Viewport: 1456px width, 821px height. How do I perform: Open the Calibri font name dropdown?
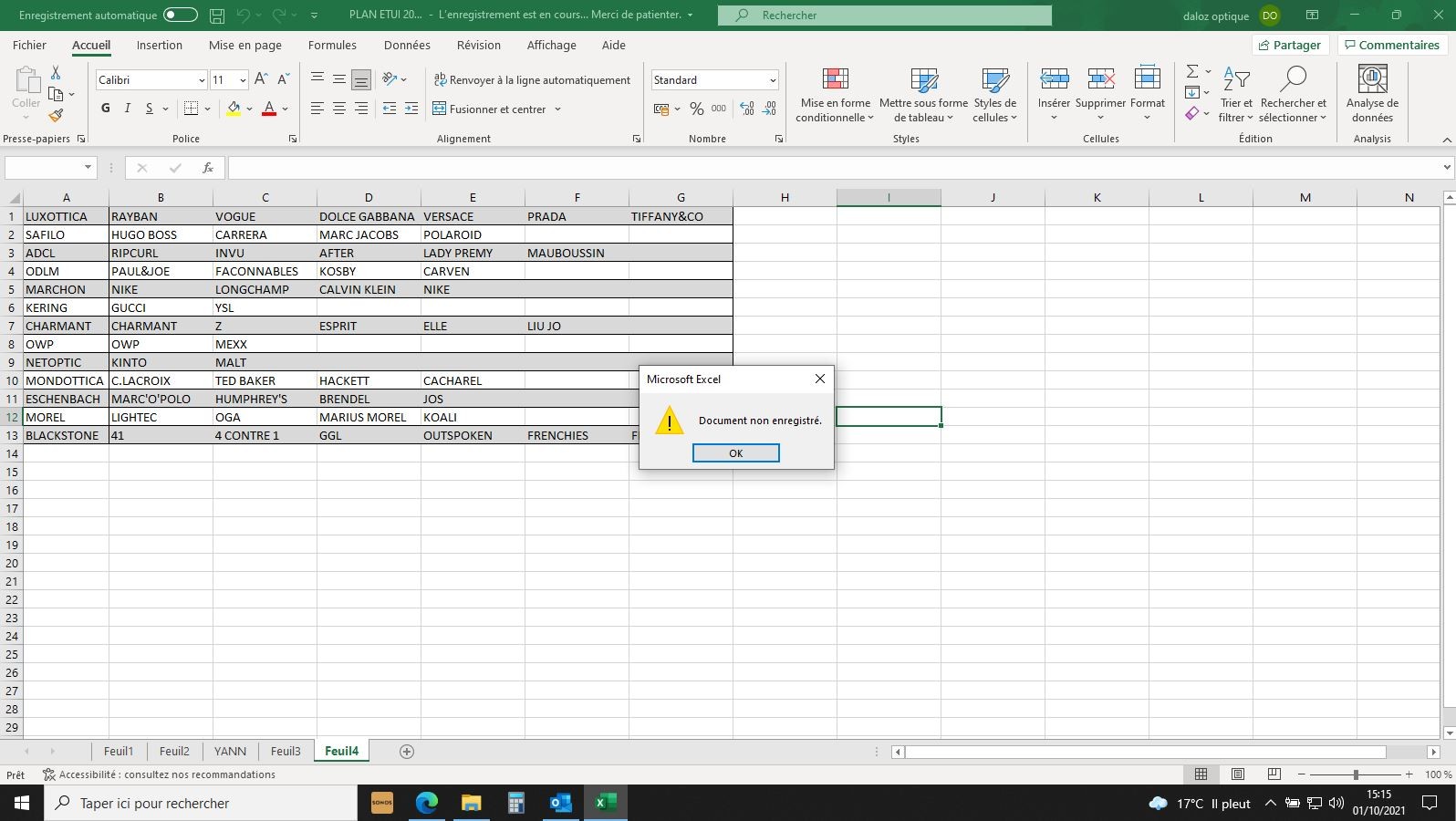[202, 80]
